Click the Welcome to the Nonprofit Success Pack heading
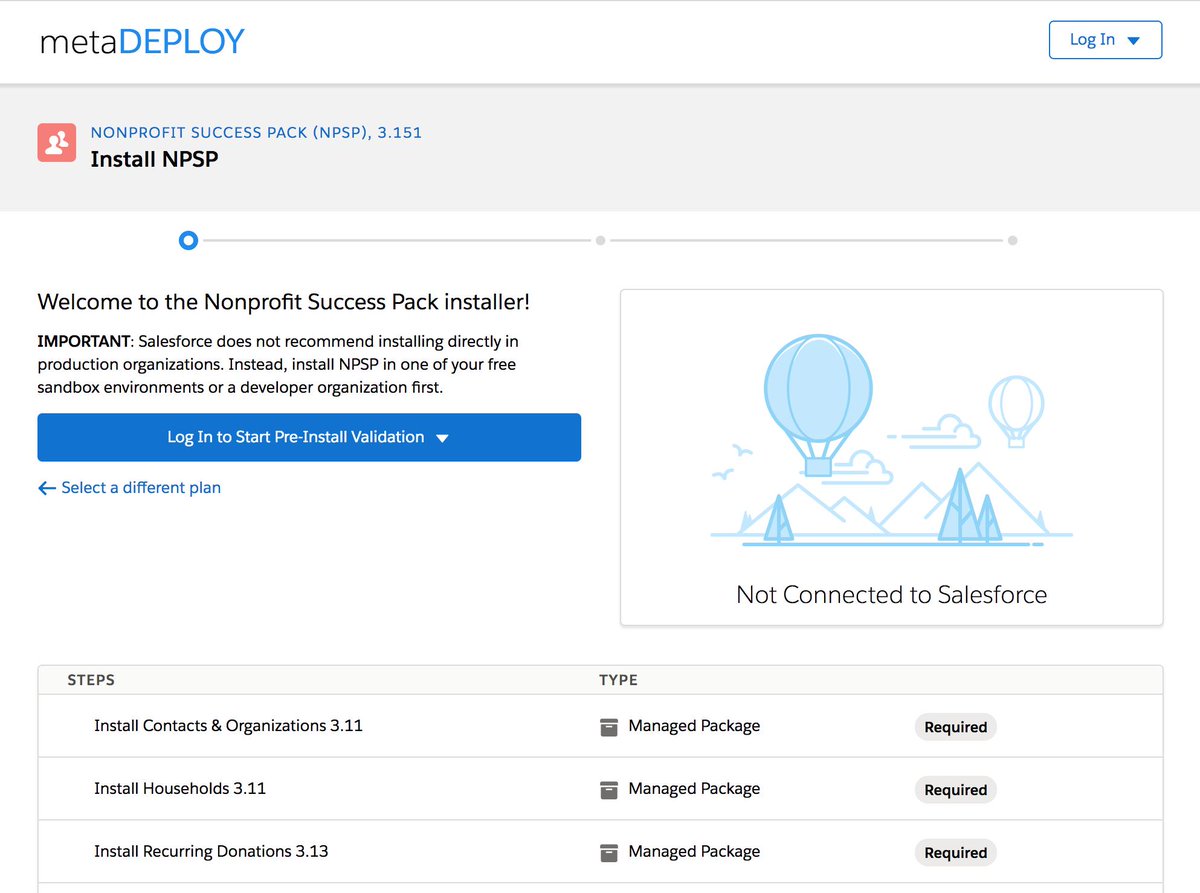Screen dimensions: 1200x893 pos(284,302)
